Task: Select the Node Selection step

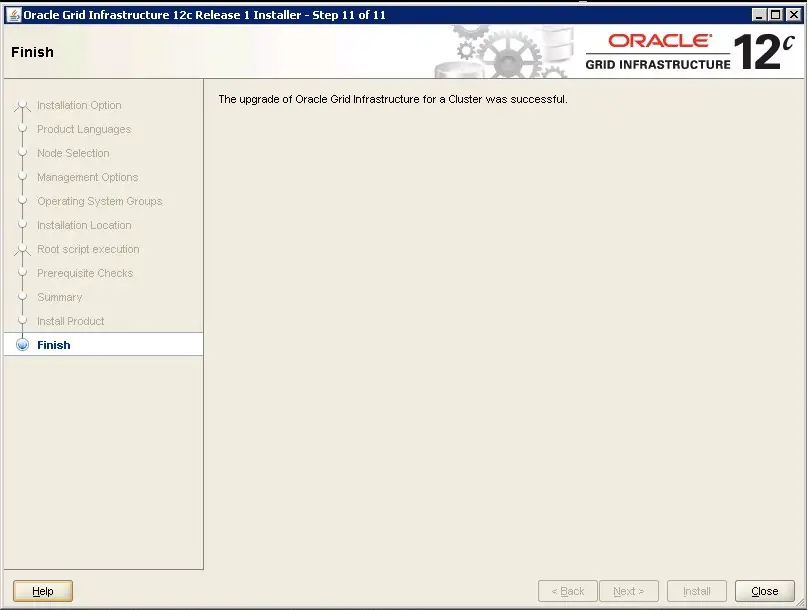Action: [x=73, y=153]
